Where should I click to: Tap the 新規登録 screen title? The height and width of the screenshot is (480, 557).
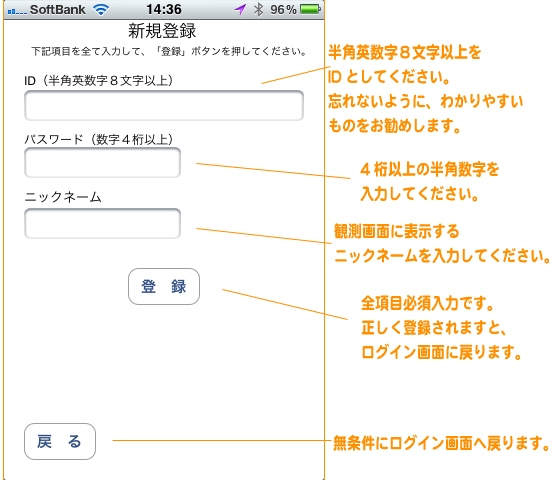[x=162, y=31]
